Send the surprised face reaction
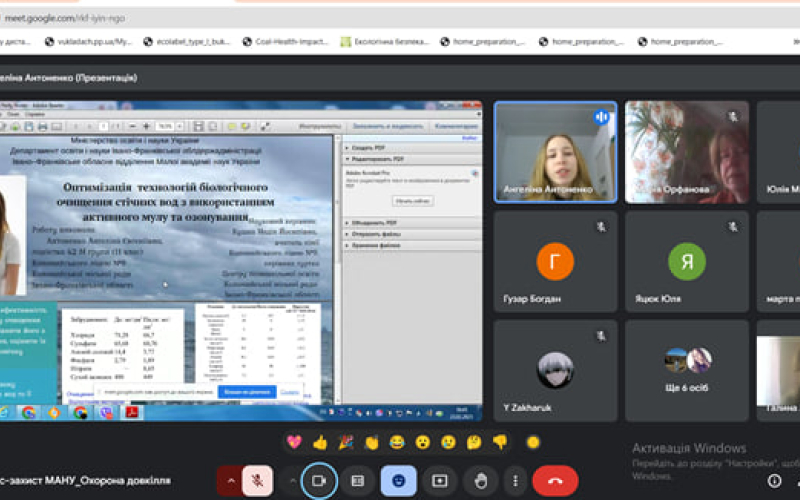The image size is (800, 500). (422, 442)
